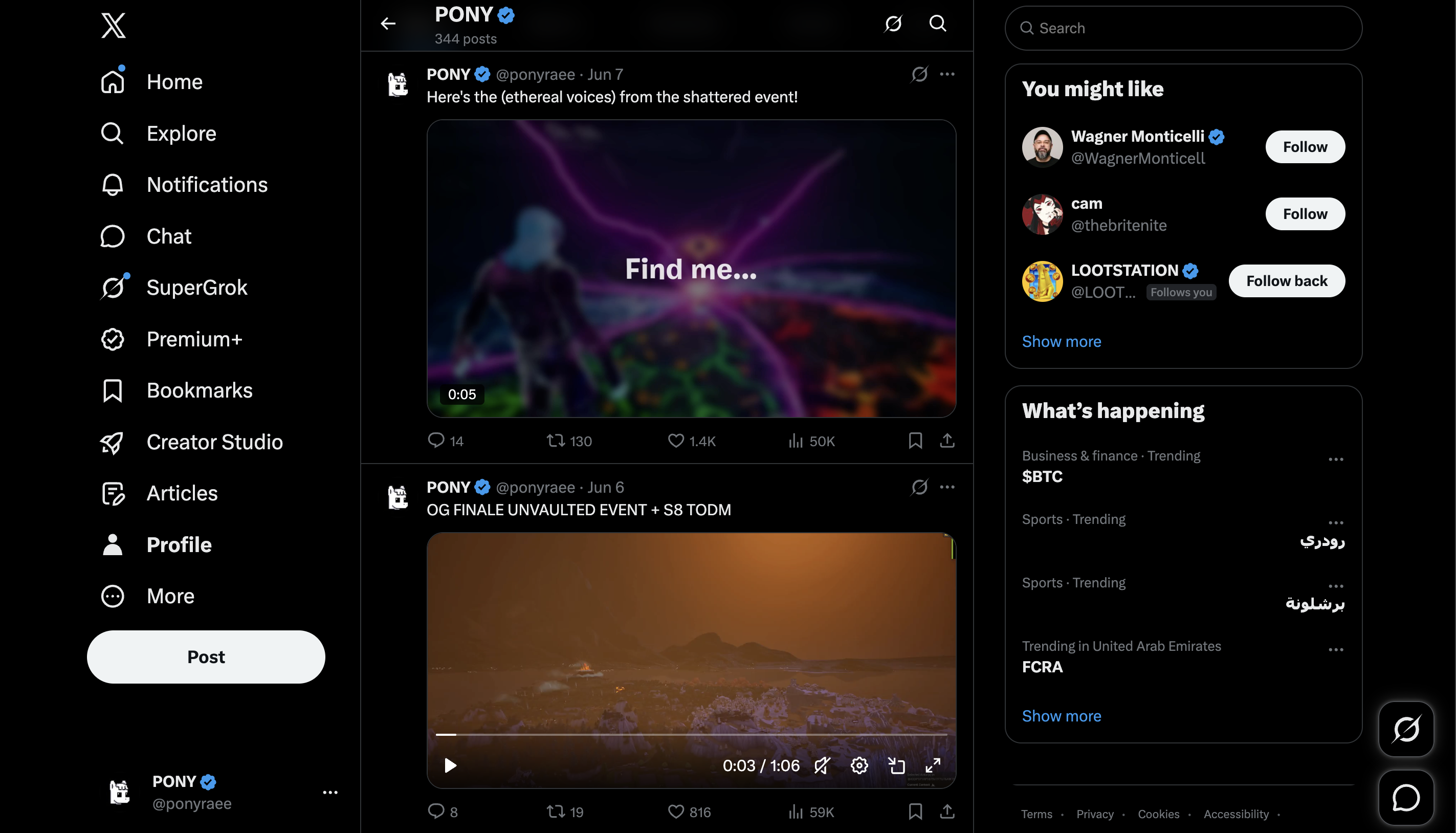
Task: Follow cam @thebritenite
Action: (1305, 214)
